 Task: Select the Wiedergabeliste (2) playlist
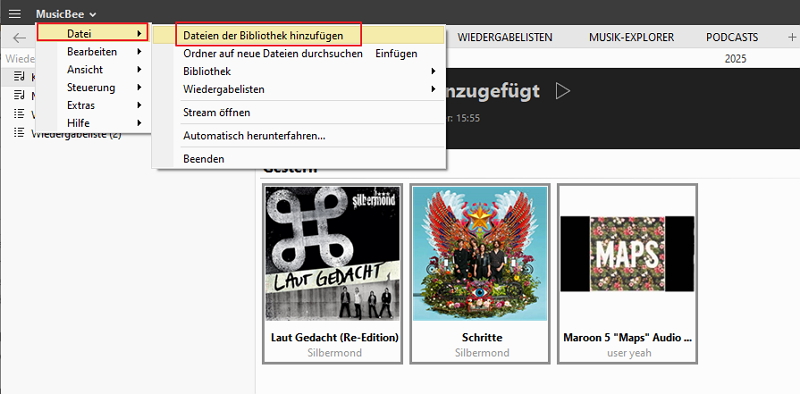[76, 134]
